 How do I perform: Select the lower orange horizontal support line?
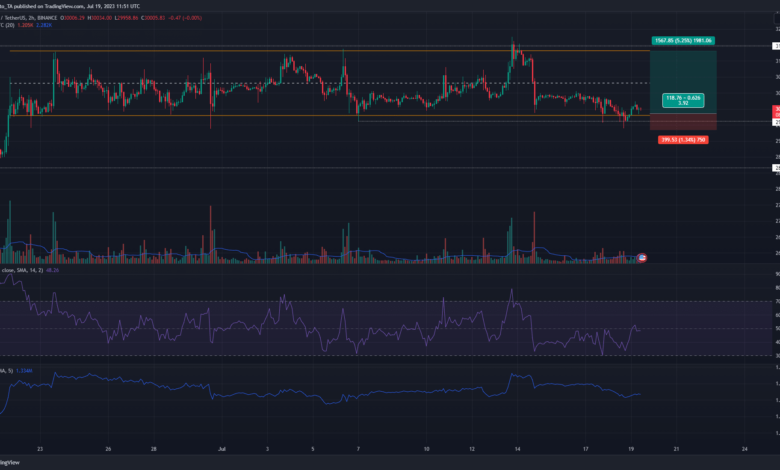pyautogui.click(x=300, y=116)
